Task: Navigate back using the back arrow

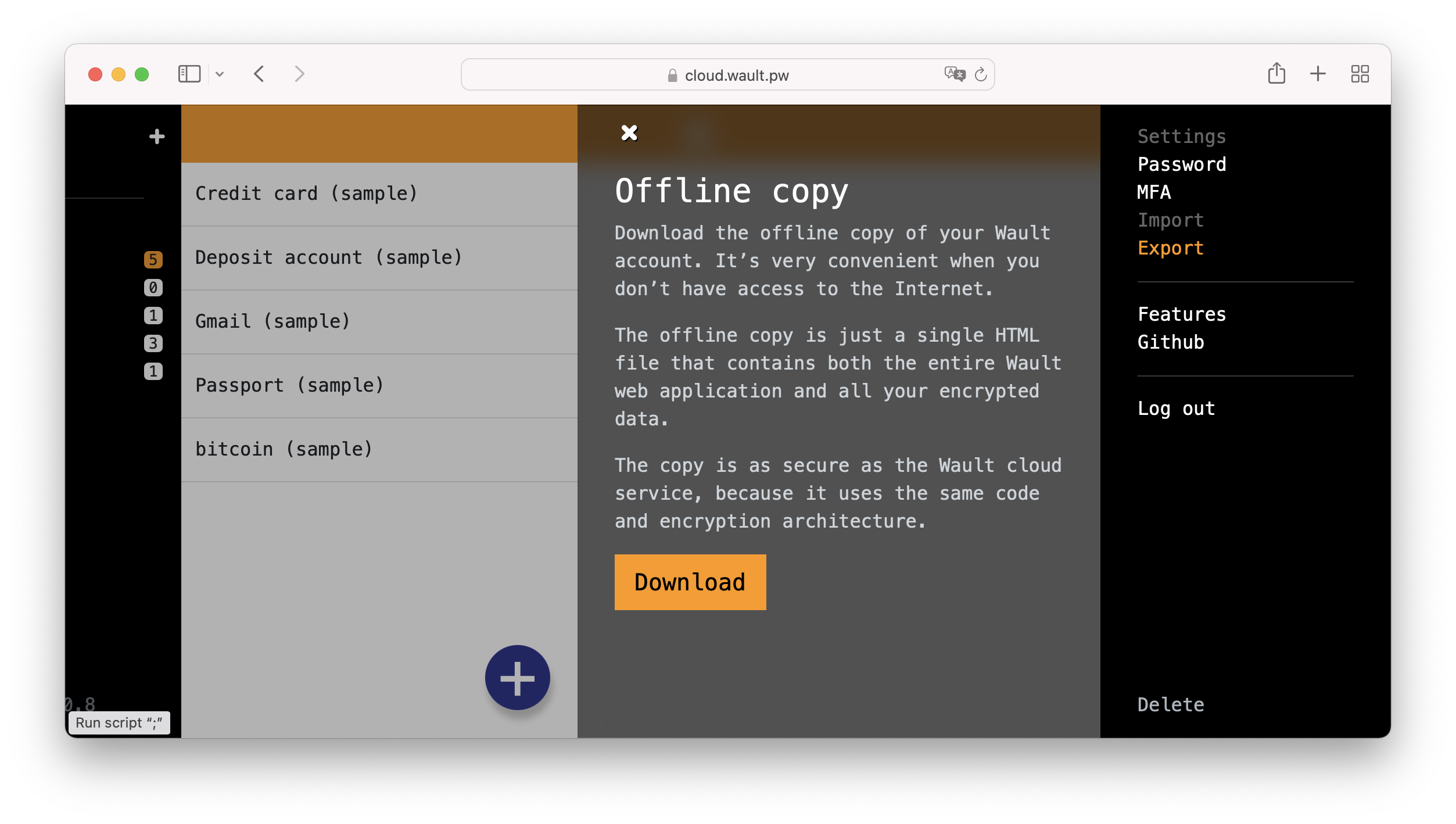Action: 259,74
